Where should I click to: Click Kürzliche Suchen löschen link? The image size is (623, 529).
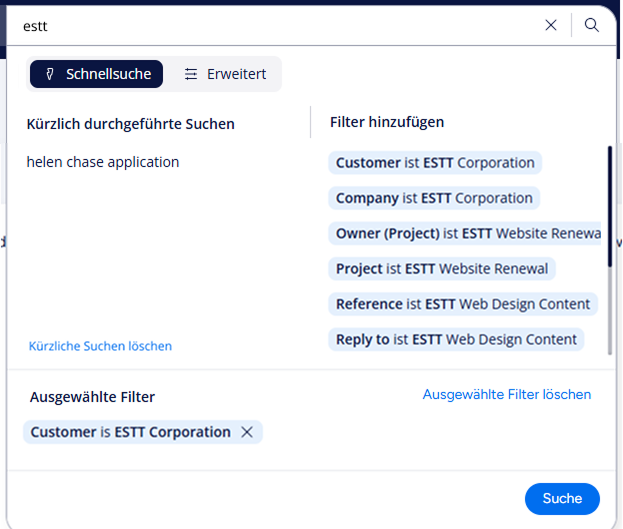tap(100, 346)
